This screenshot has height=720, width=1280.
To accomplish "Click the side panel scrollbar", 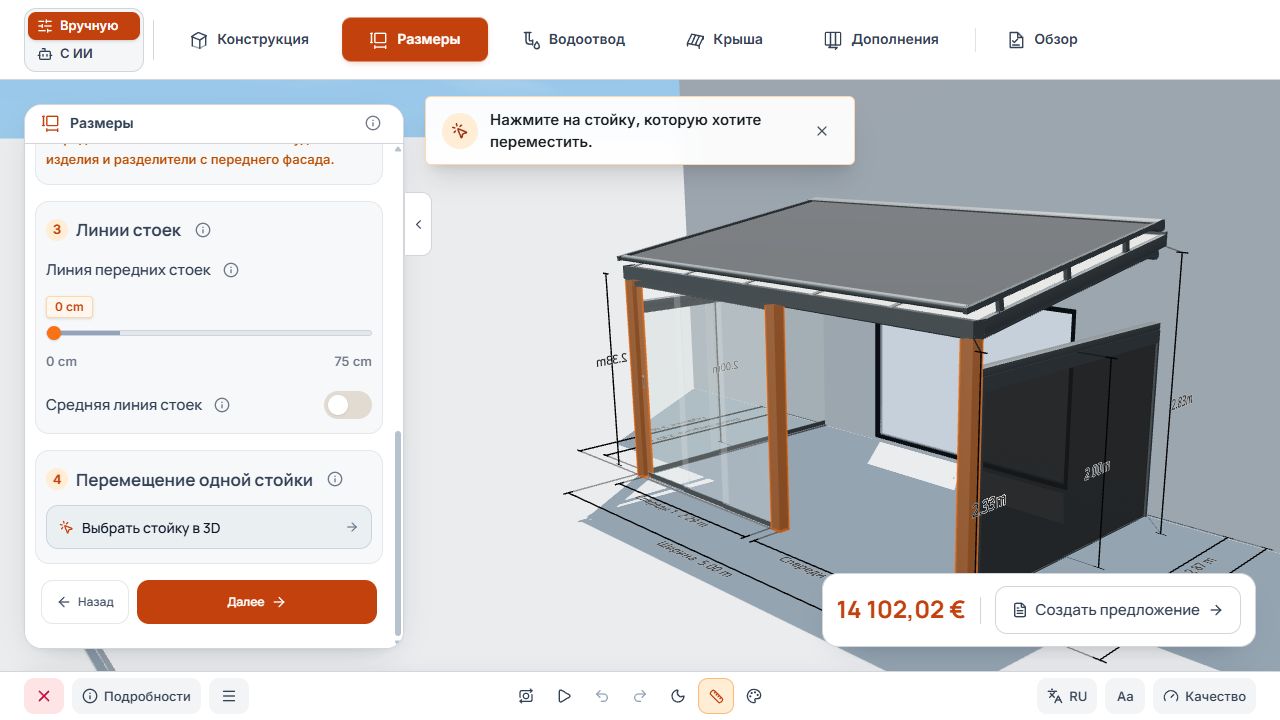I will (398, 532).
